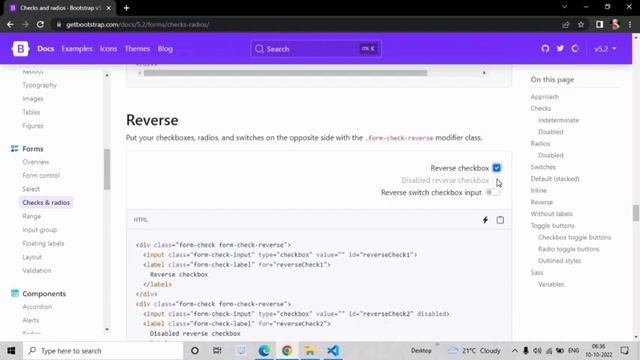
Task: Uncheck the Reverse checkbox
Action: 496,168
